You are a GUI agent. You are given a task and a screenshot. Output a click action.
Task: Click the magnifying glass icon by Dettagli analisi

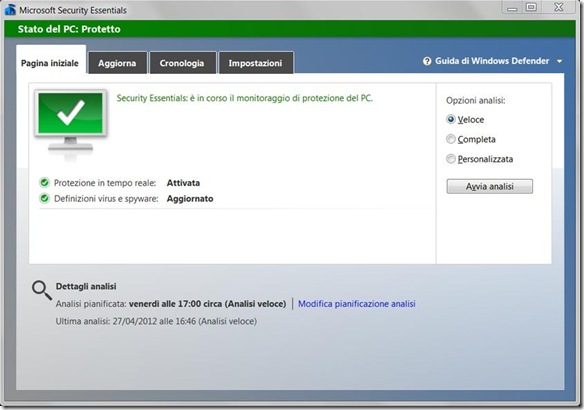(42, 290)
